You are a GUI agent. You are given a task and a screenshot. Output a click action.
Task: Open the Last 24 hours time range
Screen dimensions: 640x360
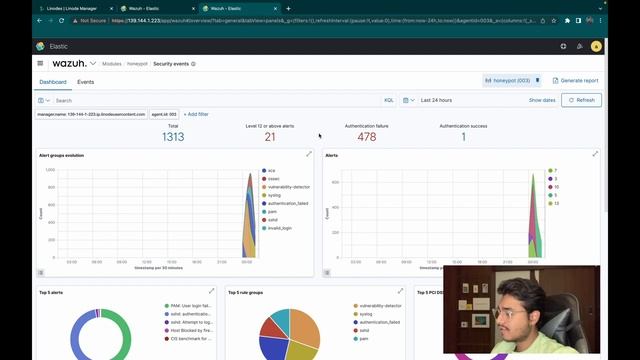coord(436,100)
